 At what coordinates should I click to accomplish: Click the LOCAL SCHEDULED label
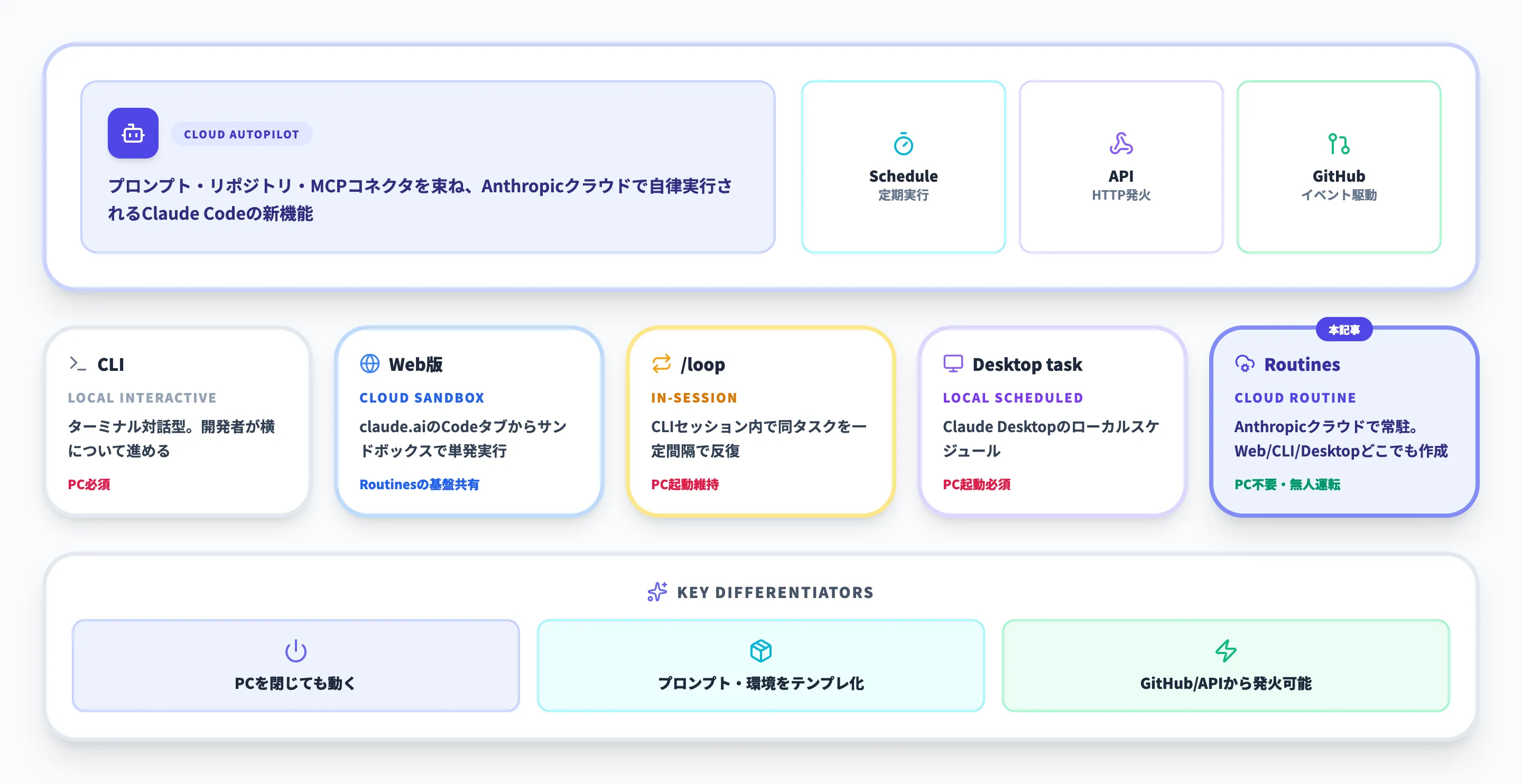pyautogui.click(x=1013, y=398)
